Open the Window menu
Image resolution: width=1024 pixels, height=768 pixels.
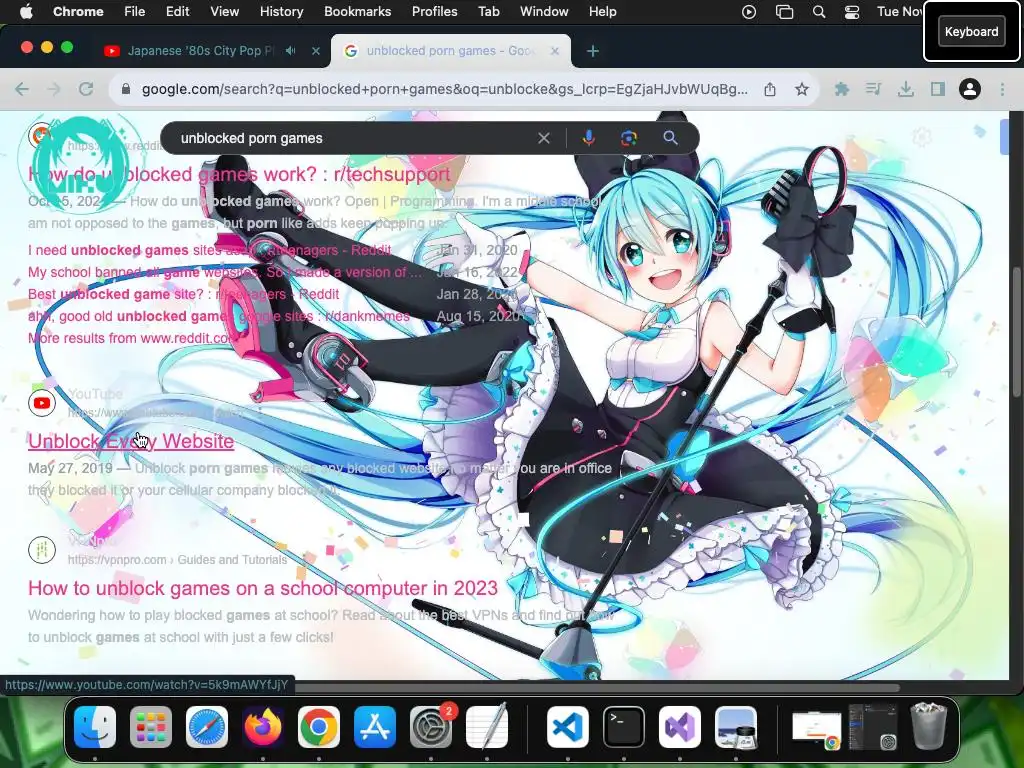544,12
